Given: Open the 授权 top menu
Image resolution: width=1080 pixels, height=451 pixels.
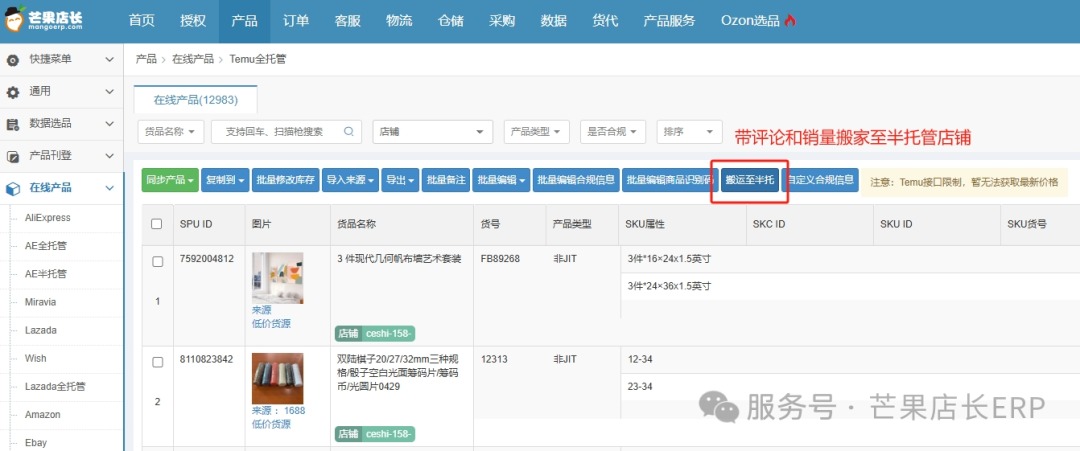Looking at the screenshot, I should click(193, 21).
